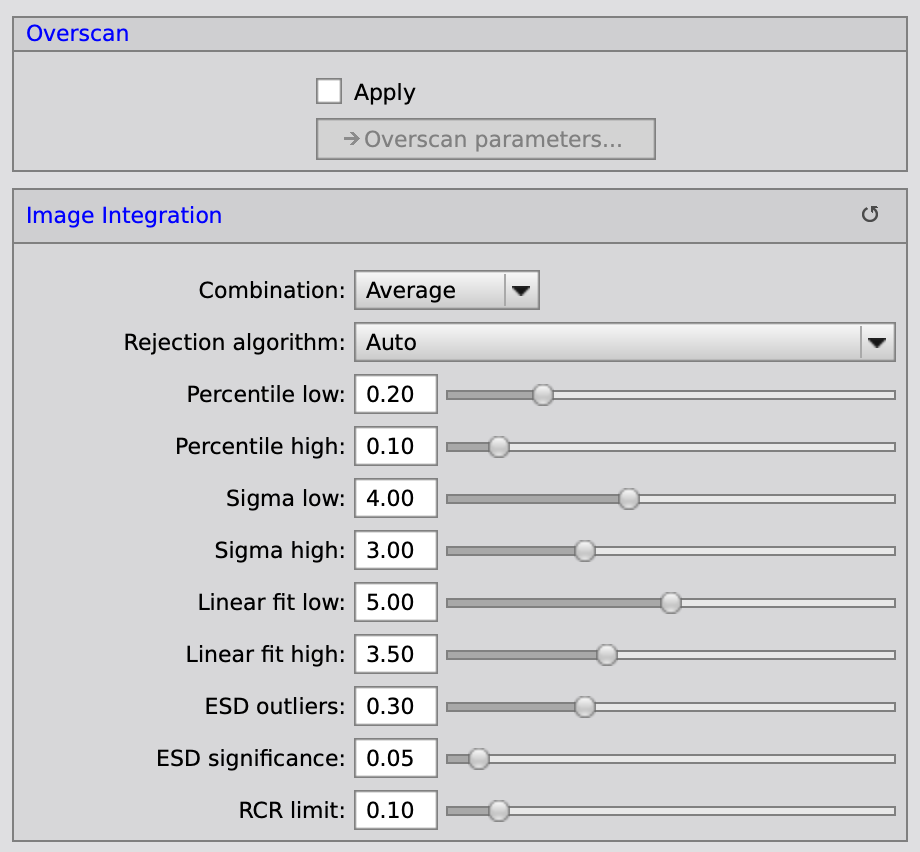Click the RCR limit value field
Screen dimensions: 920x852
tap(396, 811)
